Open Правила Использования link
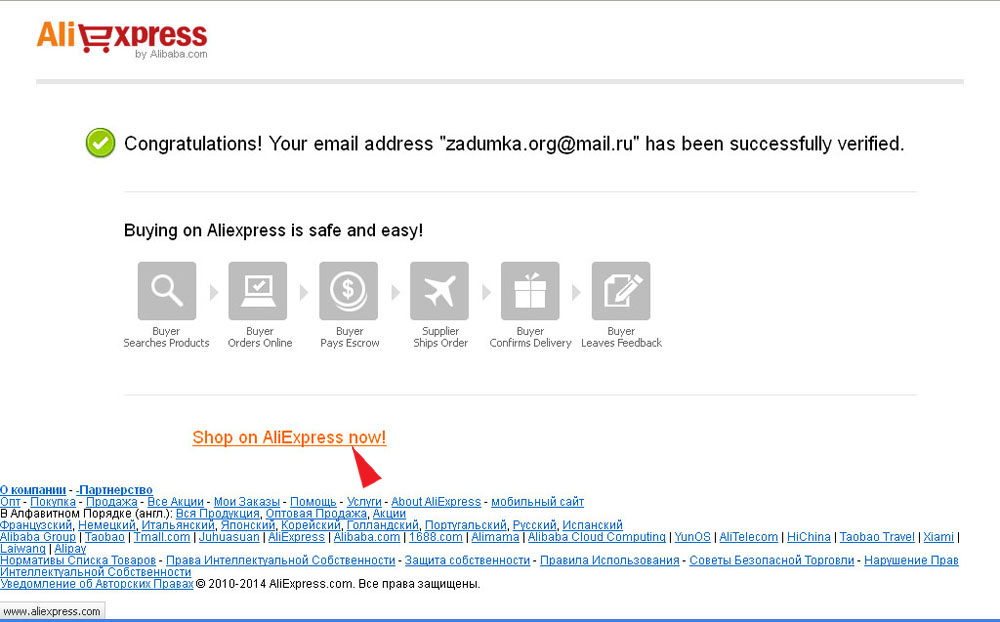 pyautogui.click(x=610, y=560)
